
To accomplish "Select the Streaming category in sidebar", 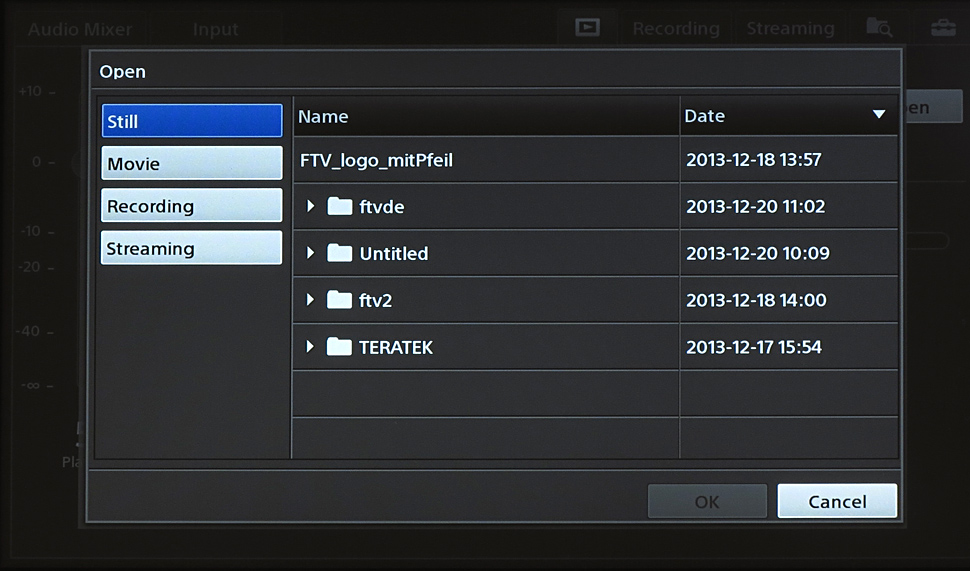I will [191, 249].
